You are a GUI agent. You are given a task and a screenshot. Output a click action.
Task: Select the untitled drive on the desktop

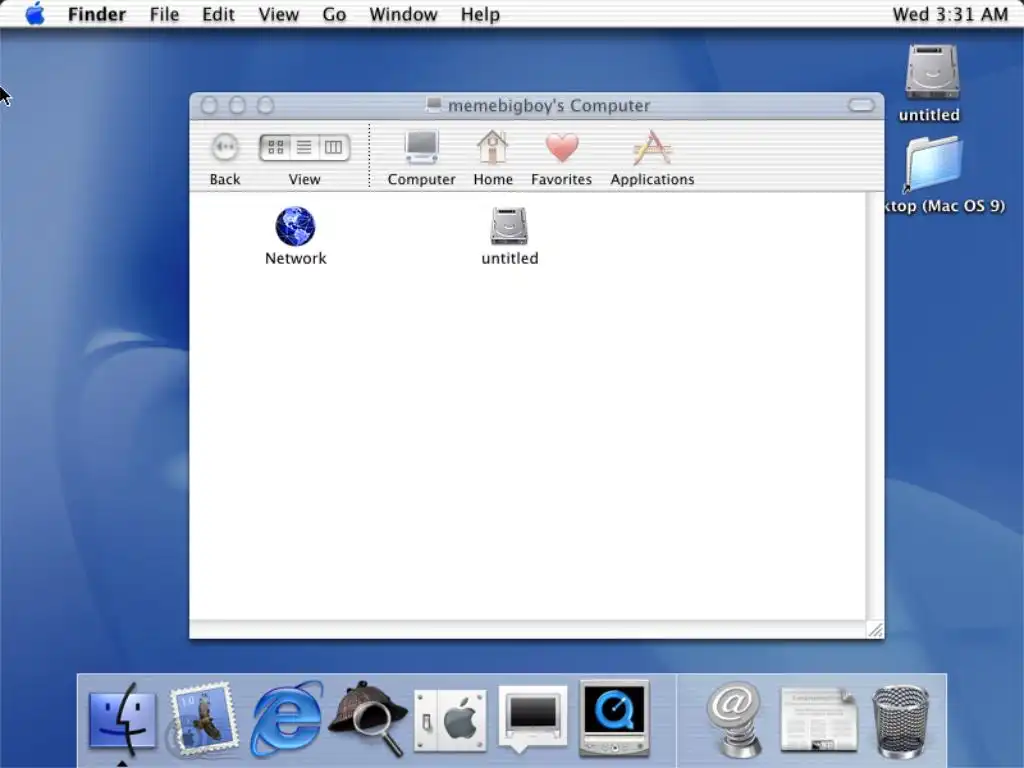click(x=932, y=72)
